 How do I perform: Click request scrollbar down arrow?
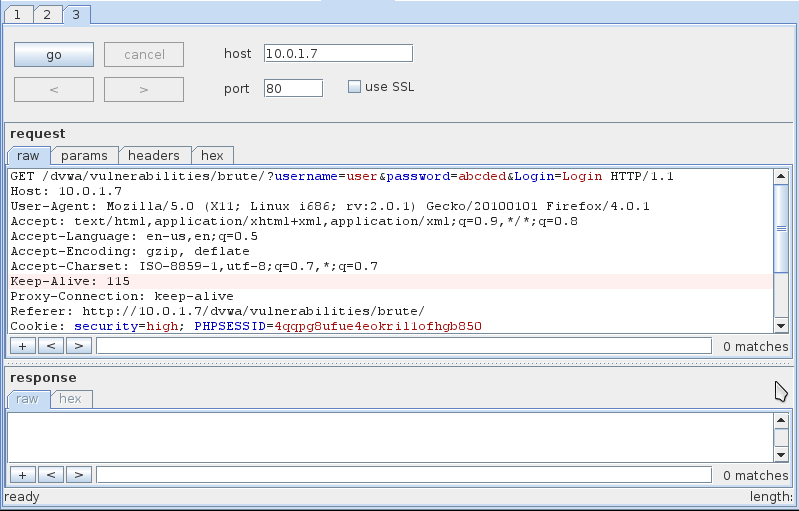point(781,326)
